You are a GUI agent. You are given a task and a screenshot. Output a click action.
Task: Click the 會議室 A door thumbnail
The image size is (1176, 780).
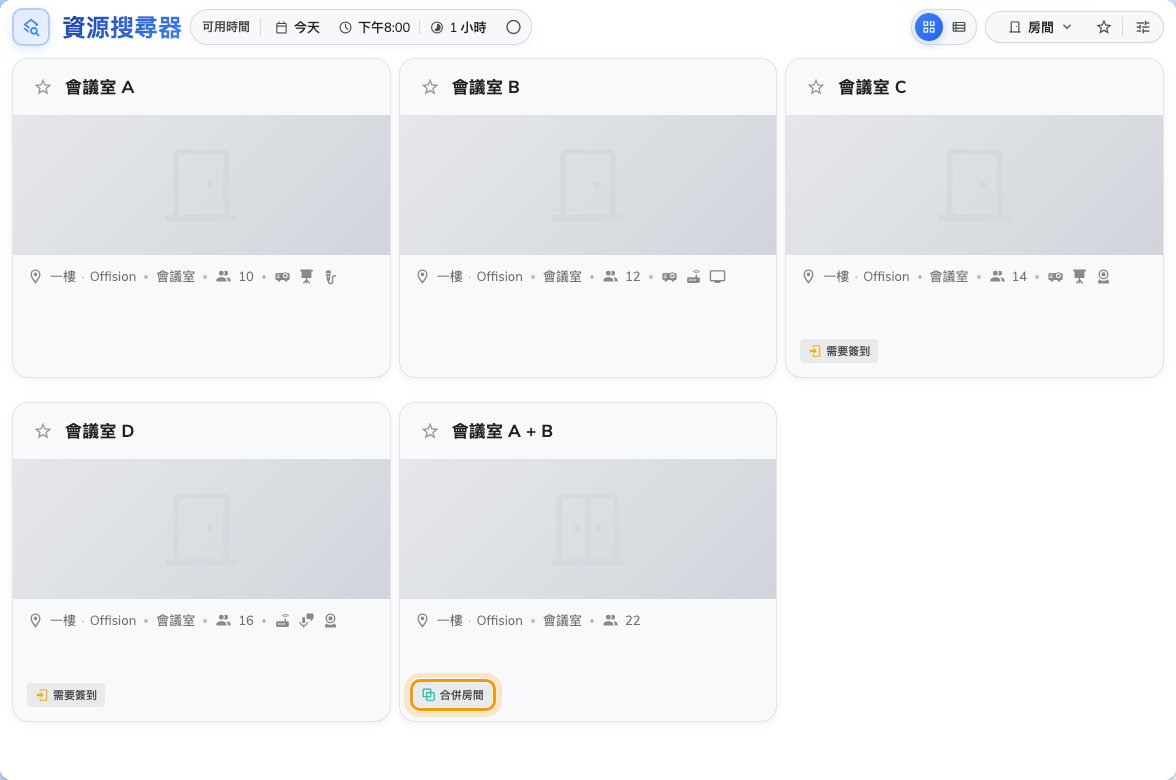click(x=201, y=185)
